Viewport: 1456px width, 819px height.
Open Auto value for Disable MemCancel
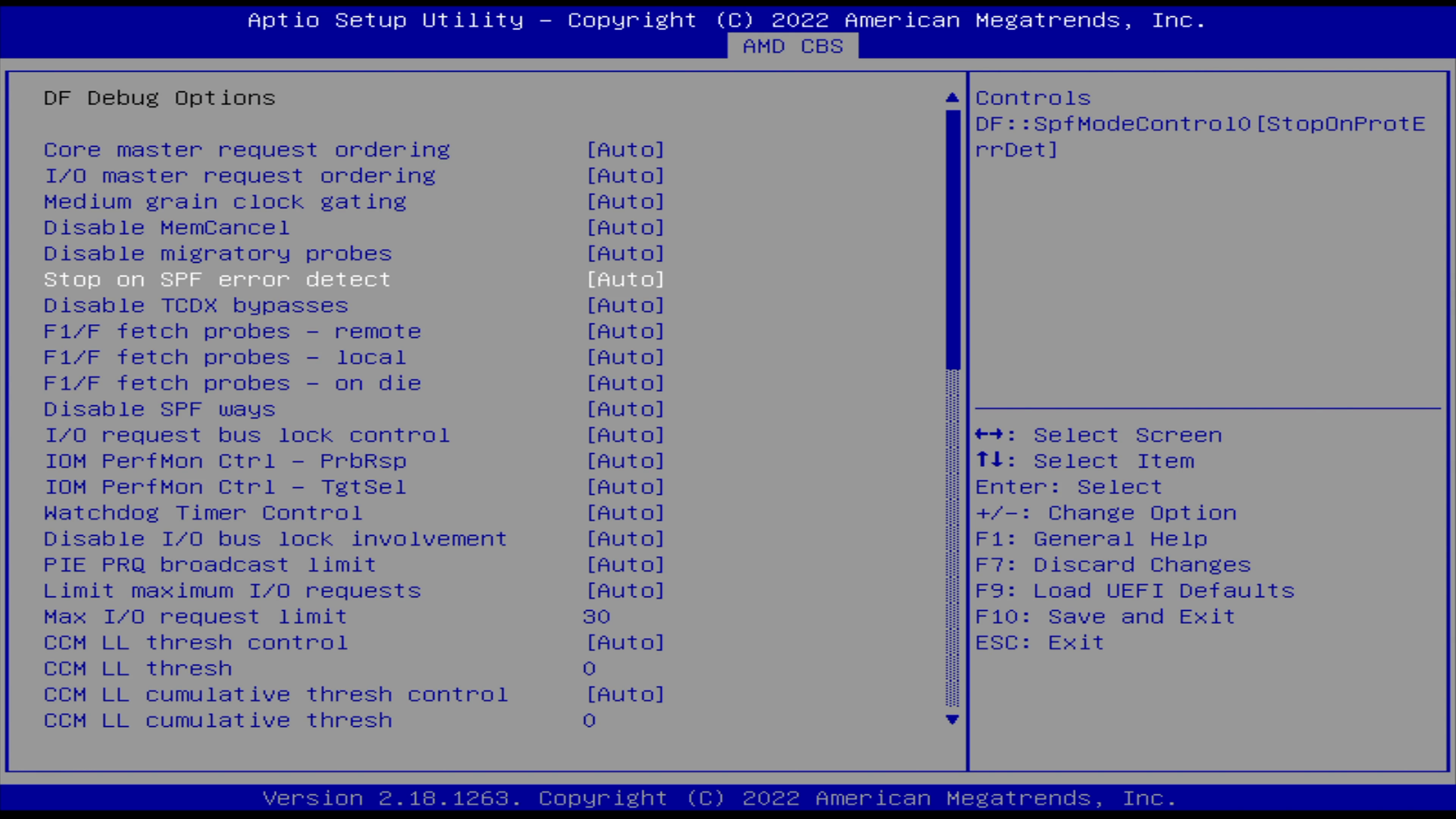[x=626, y=228]
